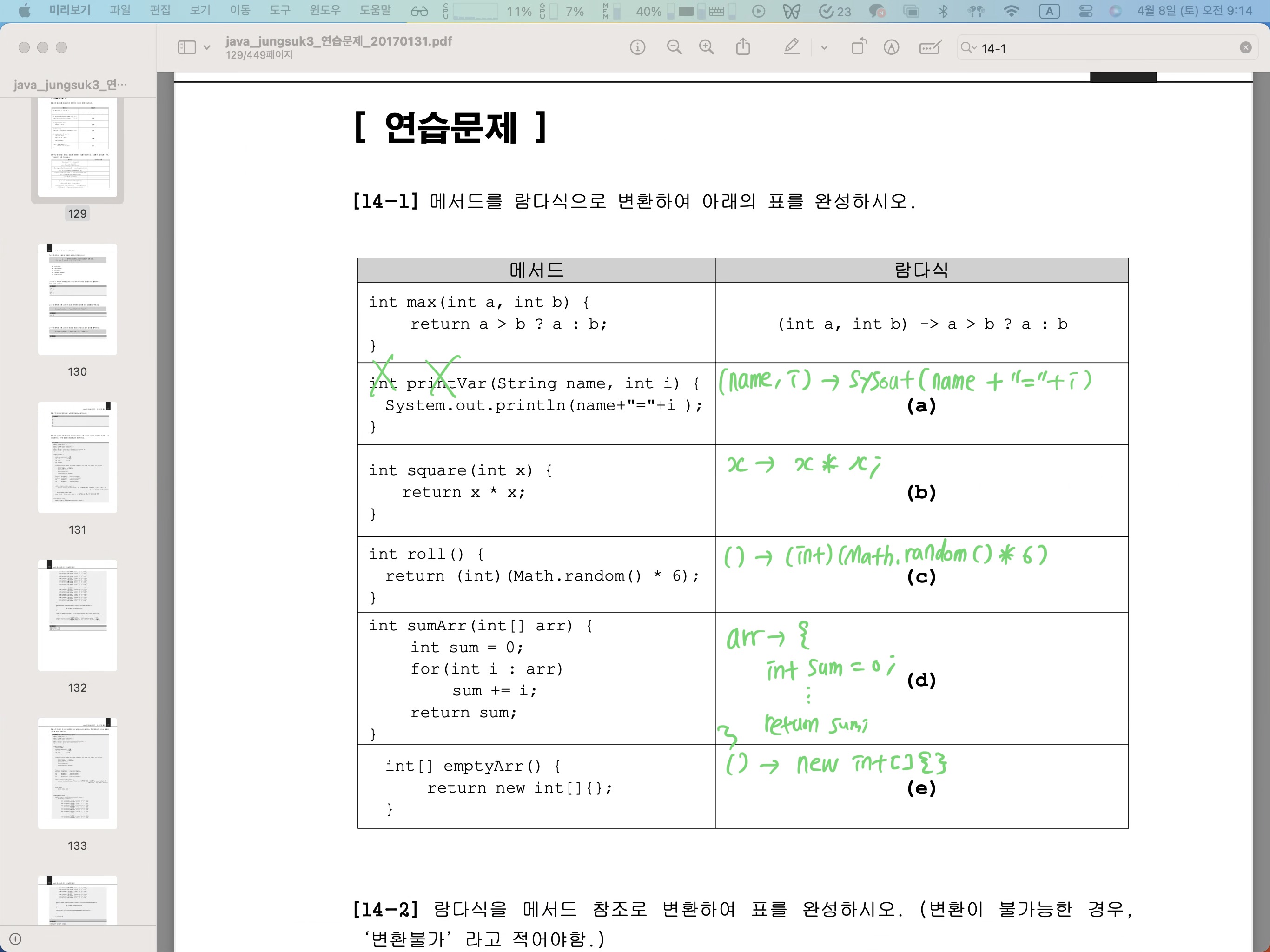Open the form filling toolbar icon
The width and height of the screenshot is (1270, 952).
pos(930,47)
